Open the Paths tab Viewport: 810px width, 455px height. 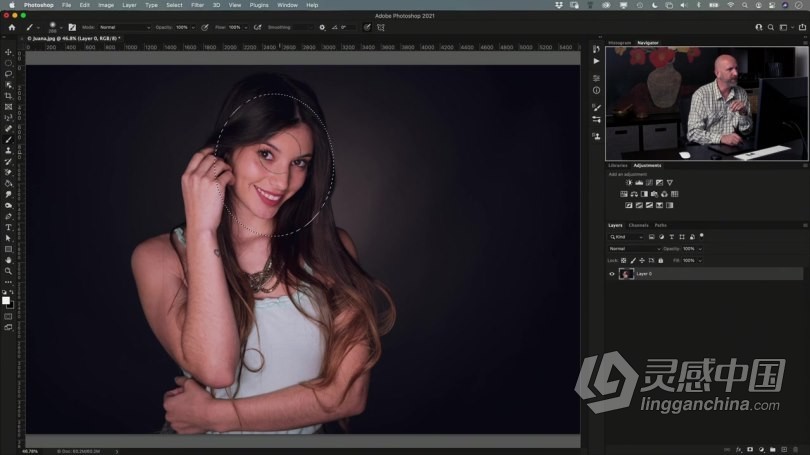point(661,225)
